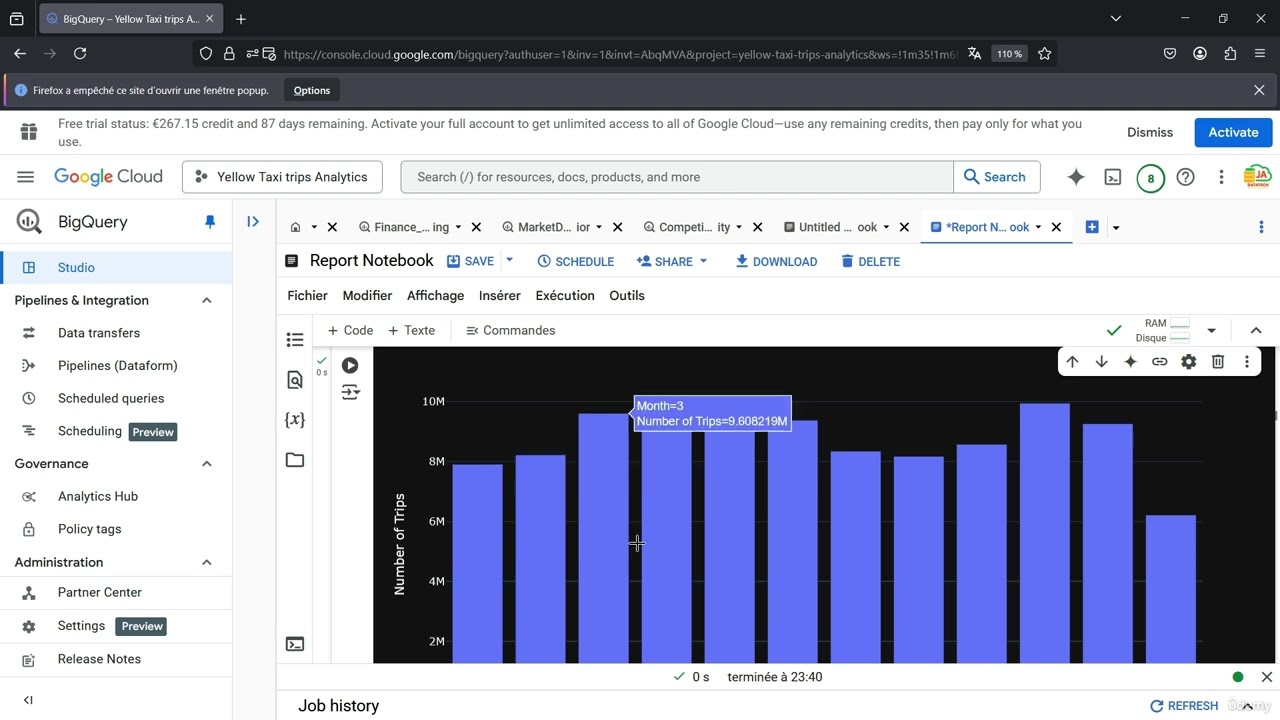Open the files folder panel
The width and height of the screenshot is (1280, 720).
click(295, 460)
